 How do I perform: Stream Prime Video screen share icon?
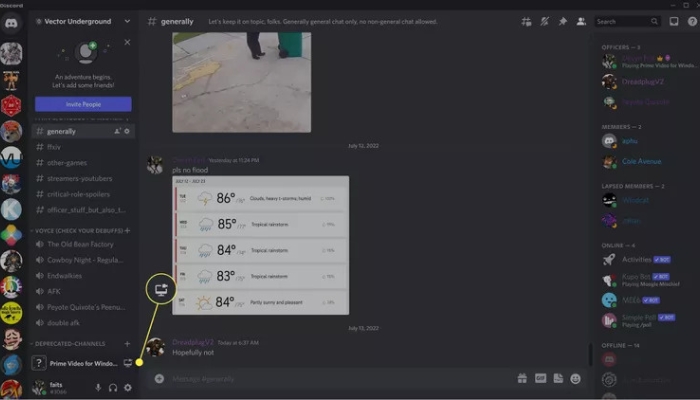[x=128, y=363]
